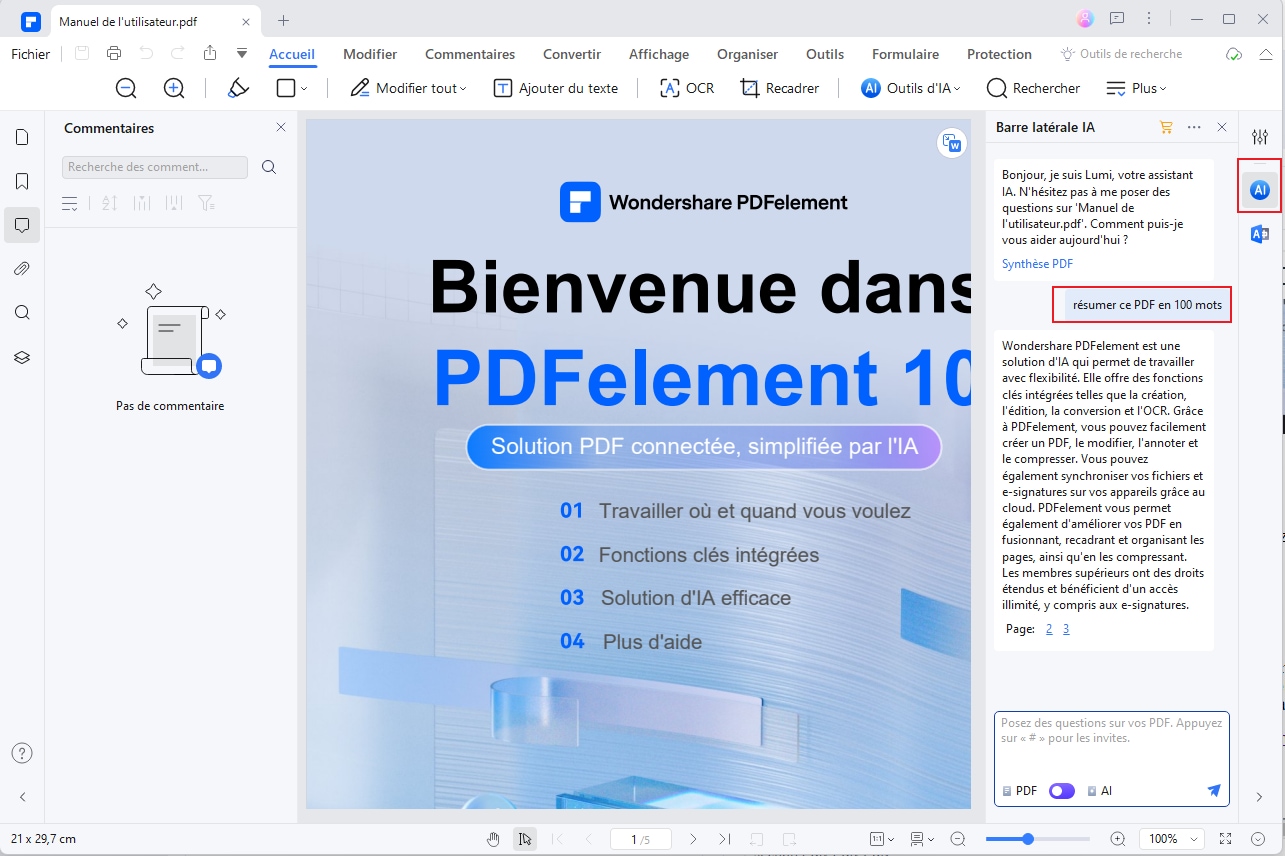Click the Synthèse PDF link

point(1037,264)
